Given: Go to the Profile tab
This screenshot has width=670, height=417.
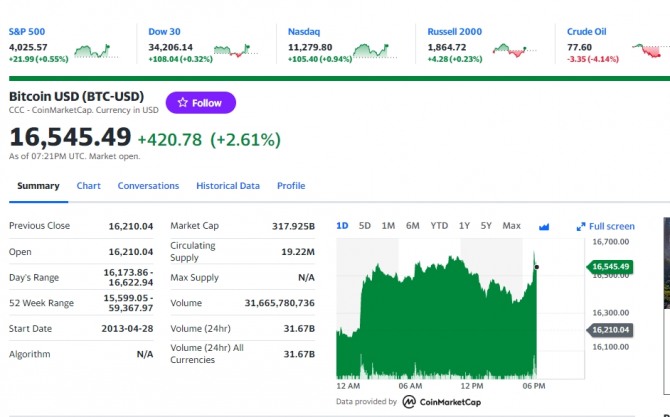Looking at the screenshot, I should coord(291,186).
